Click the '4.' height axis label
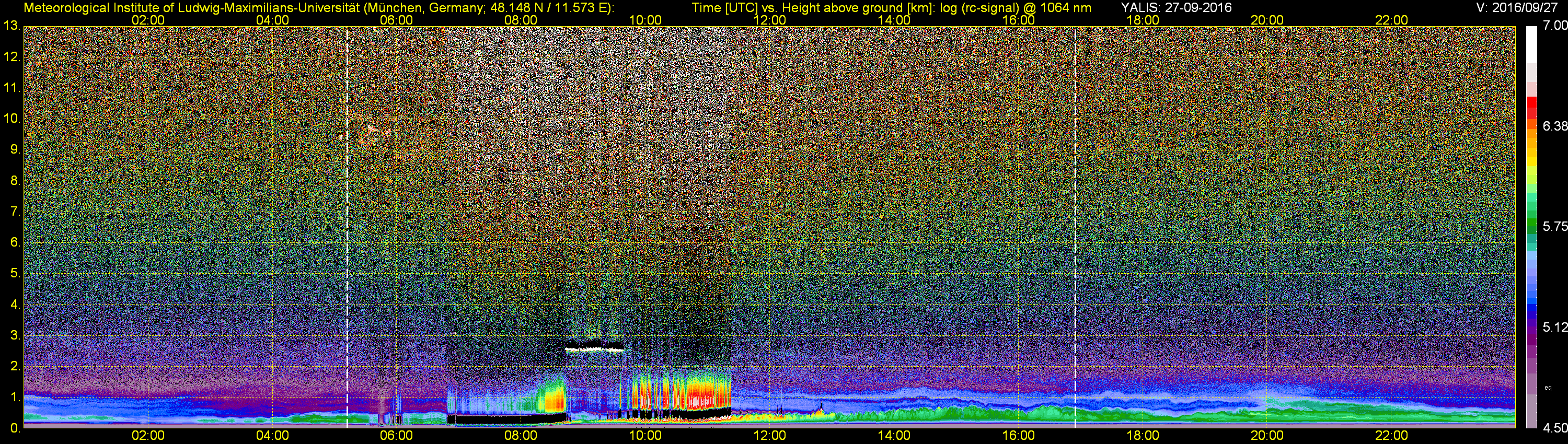 pyautogui.click(x=15, y=304)
